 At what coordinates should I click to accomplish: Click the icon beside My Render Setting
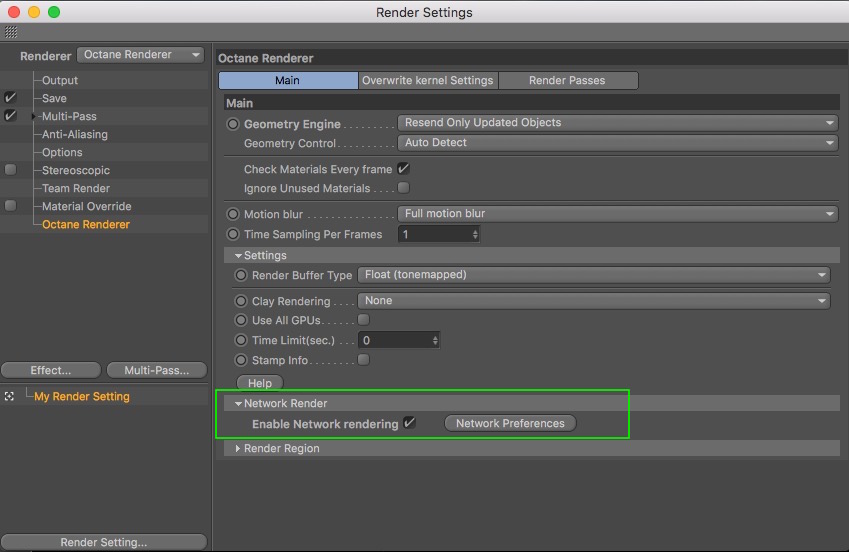pyautogui.click(x=9, y=397)
